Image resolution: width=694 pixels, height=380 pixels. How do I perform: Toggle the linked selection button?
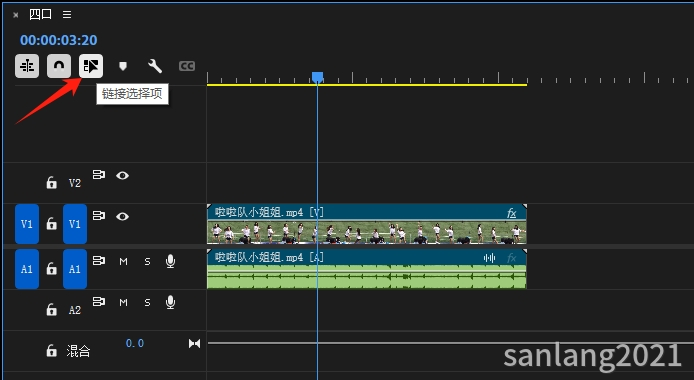tap(91, 66)
